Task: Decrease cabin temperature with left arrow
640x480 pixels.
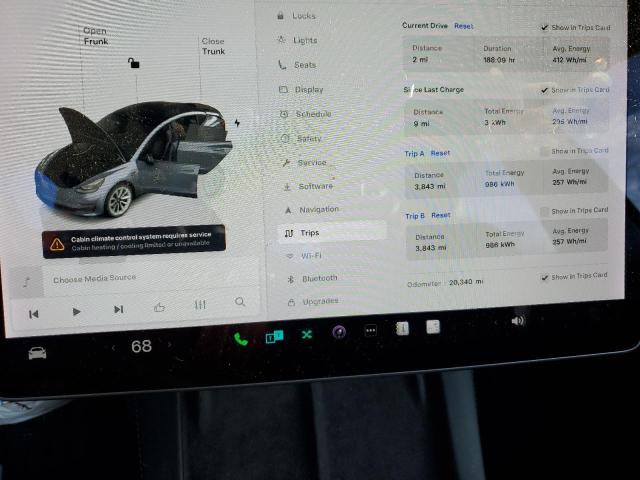Action: coord(113,348)
